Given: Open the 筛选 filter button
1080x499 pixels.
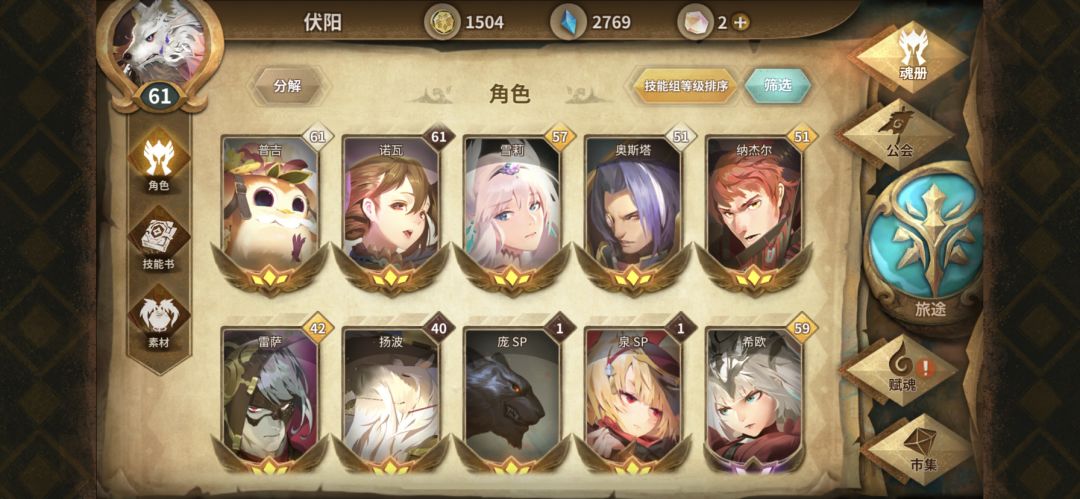Looking at the screenshot, I should click(x=778, y=86).
